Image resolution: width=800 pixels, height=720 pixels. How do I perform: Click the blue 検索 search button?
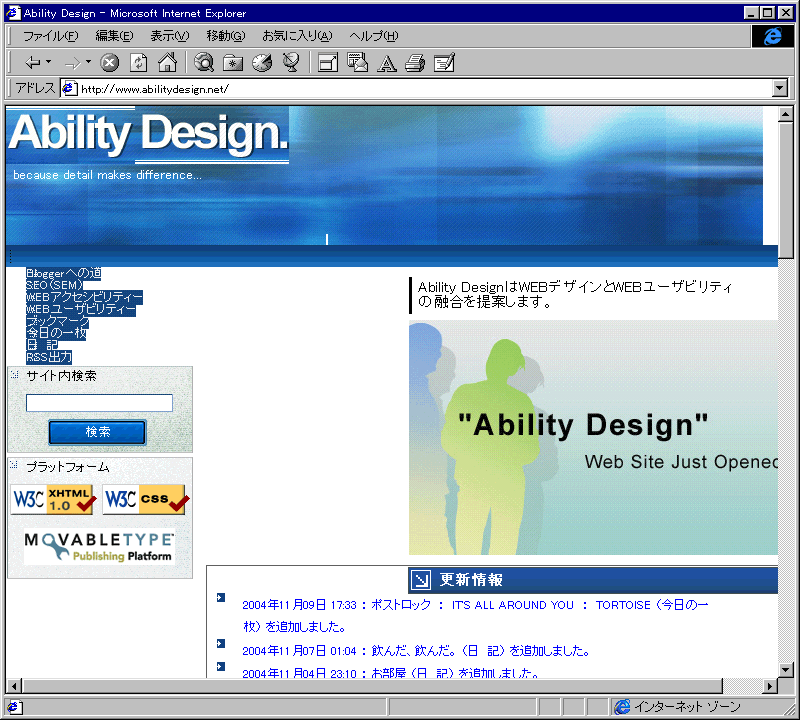(97, 432)
